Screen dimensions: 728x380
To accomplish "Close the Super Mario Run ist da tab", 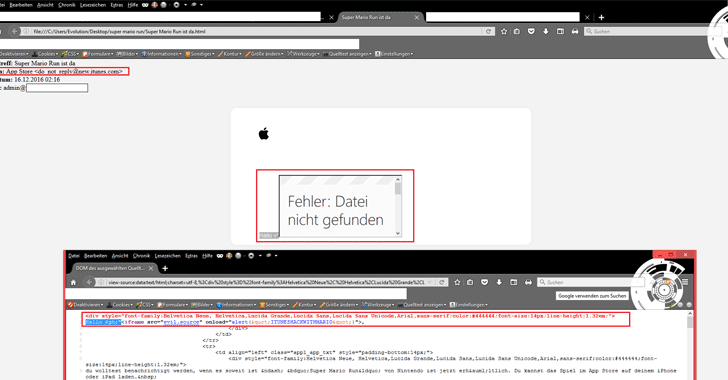I will [416, 17].
